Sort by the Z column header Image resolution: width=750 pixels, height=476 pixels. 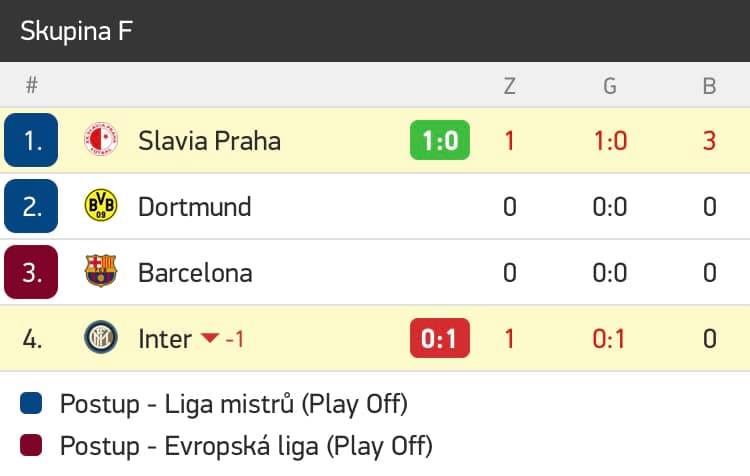(x=509, y=86)
